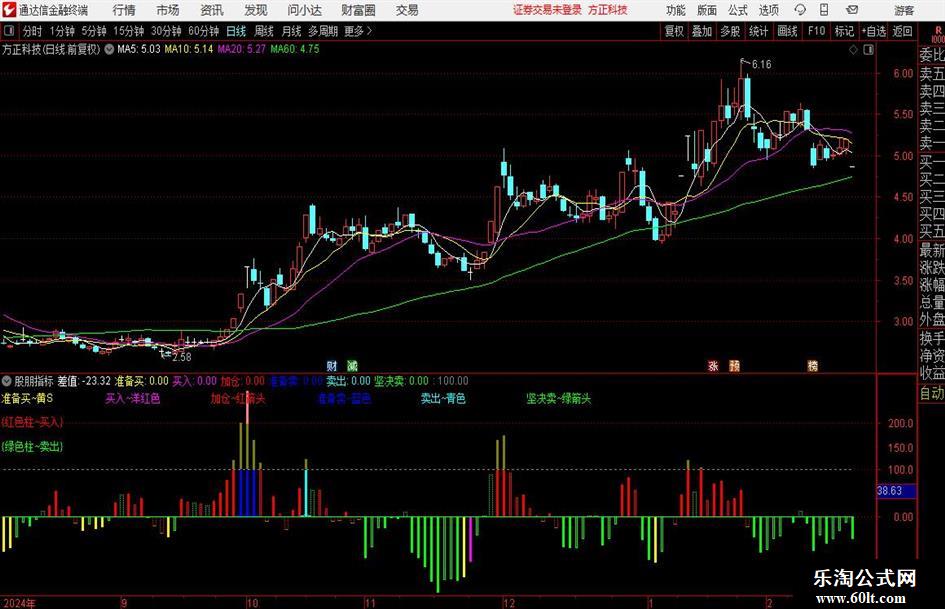Click the 6.16 high price label

(762, 65)
